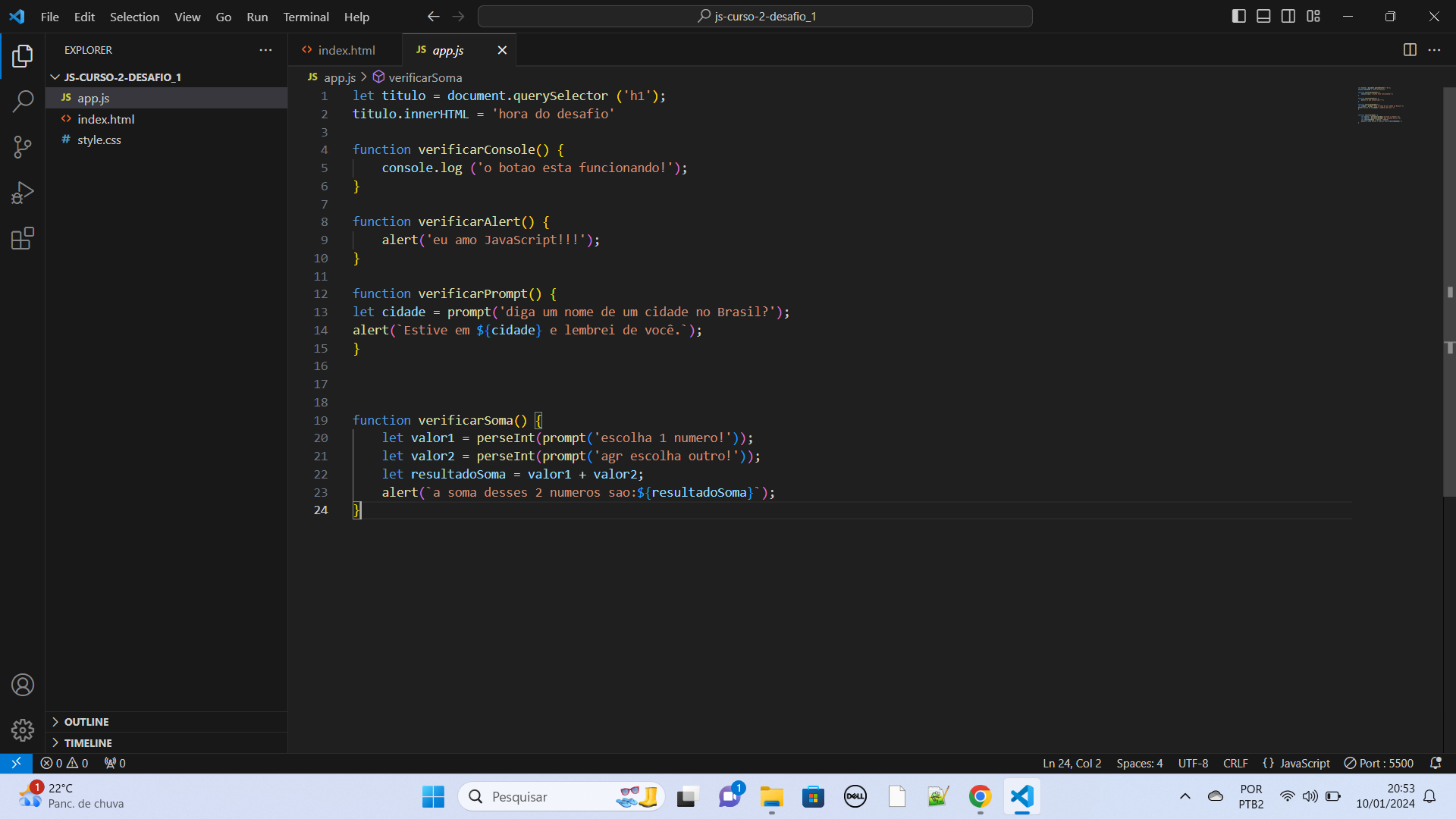Click ports forwarded status indicator
Screen dimensions: 1456x819
click(115, 763)
